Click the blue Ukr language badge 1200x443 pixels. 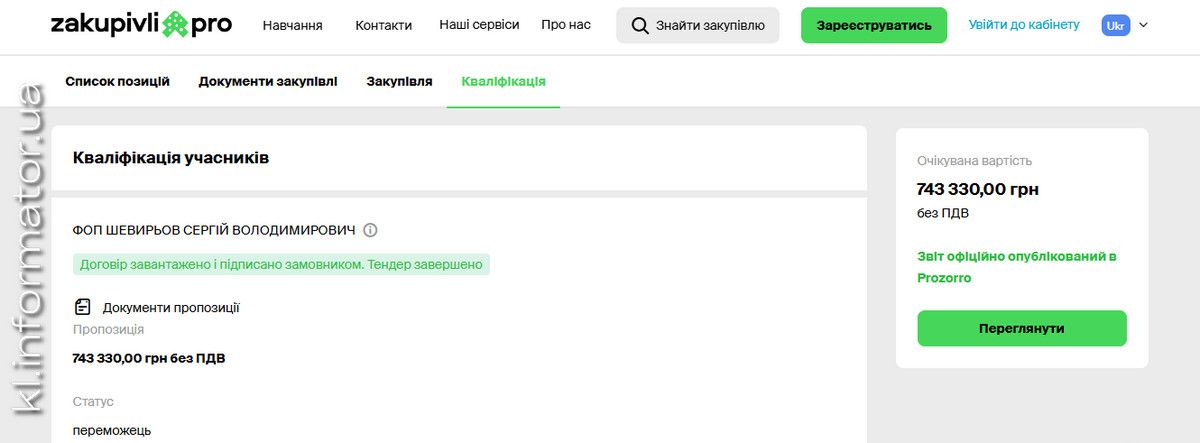[1115, 25]
